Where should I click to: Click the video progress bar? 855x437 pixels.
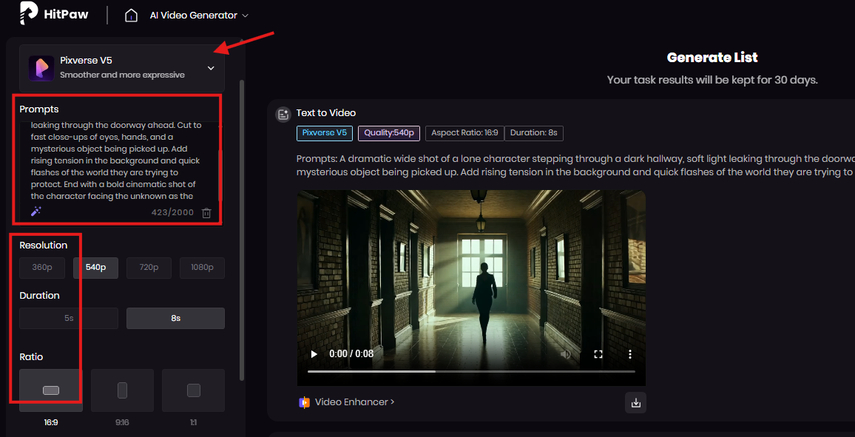click(471, 372)
